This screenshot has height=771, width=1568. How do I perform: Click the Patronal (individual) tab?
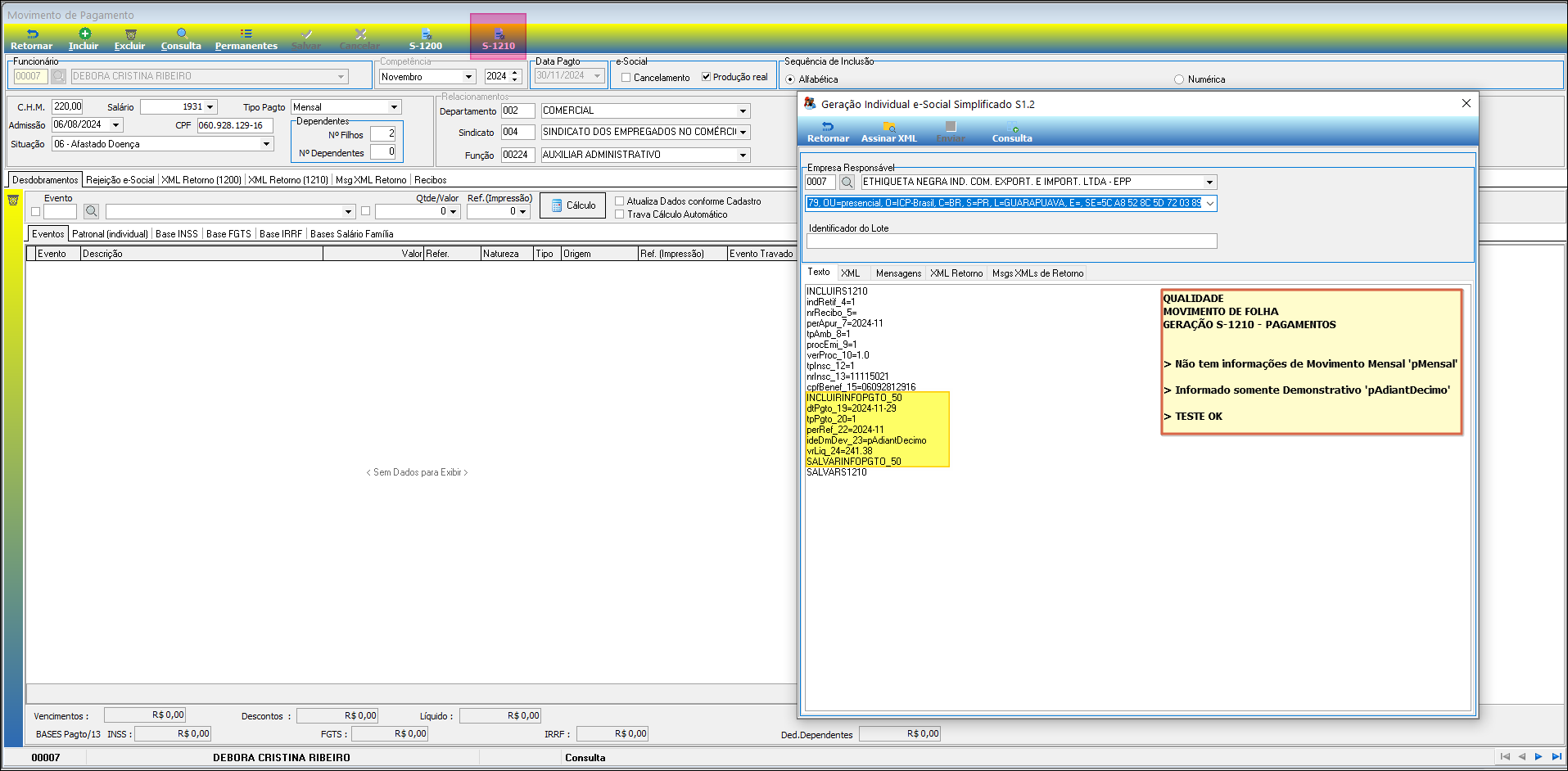coord(111,234)
